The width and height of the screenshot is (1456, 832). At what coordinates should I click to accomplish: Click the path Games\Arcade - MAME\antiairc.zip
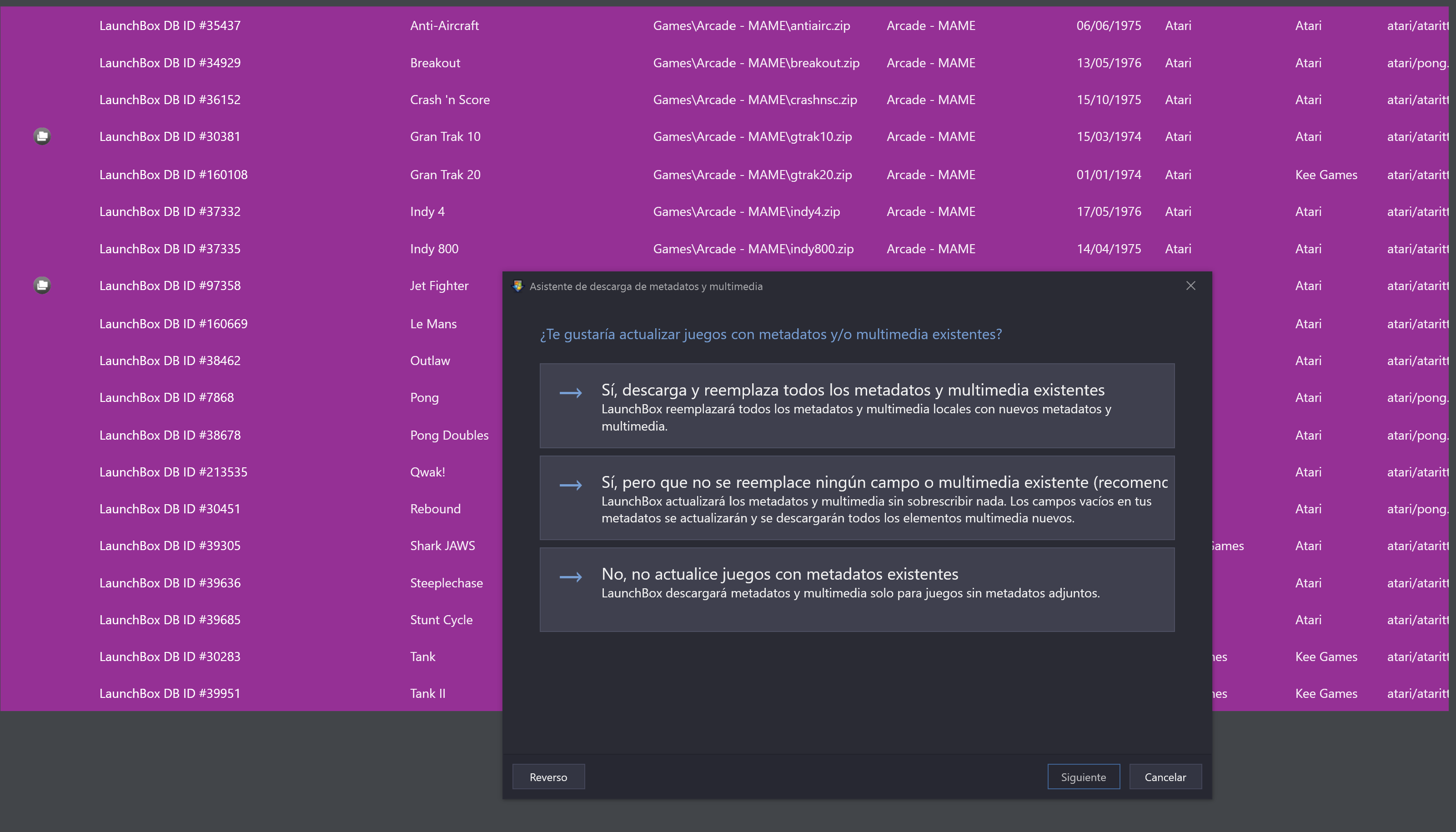point(752,26)
